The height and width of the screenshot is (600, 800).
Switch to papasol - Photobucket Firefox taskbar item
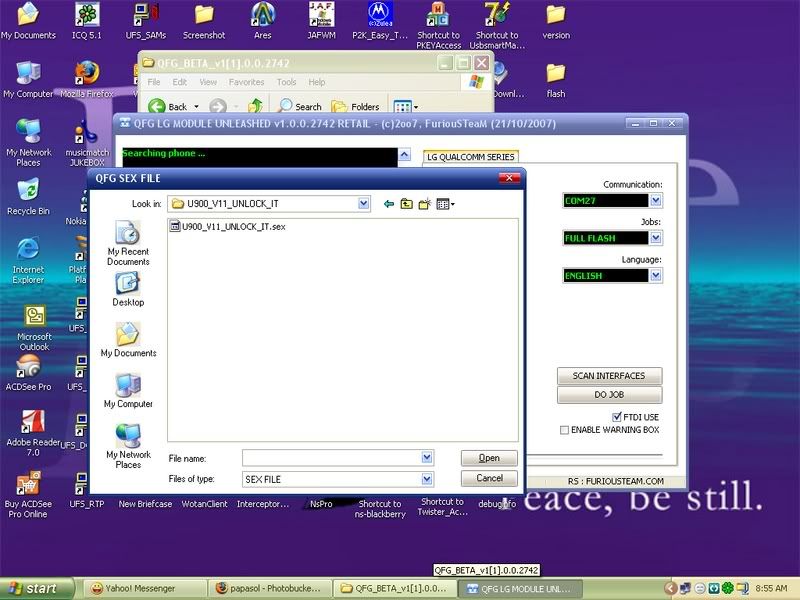click(x=269, y=588)
